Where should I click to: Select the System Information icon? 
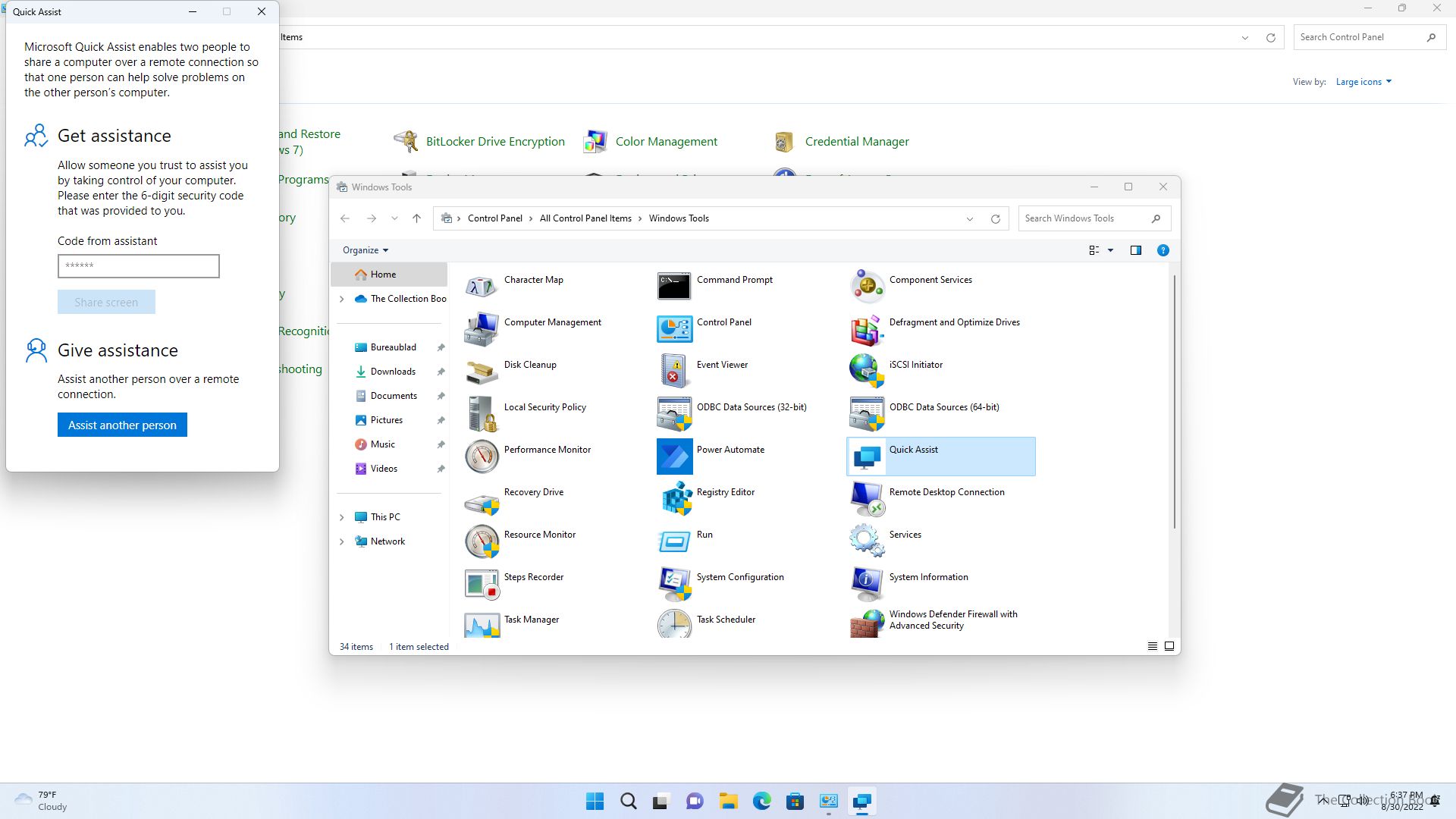click(867, 584)
